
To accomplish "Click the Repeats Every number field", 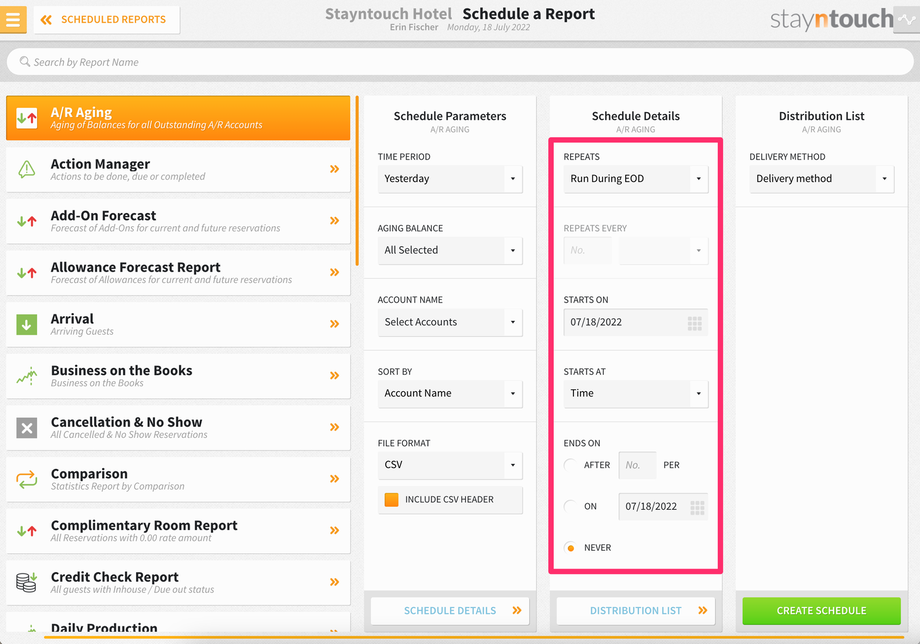I will pyautogui.click(x=588, y=250).
